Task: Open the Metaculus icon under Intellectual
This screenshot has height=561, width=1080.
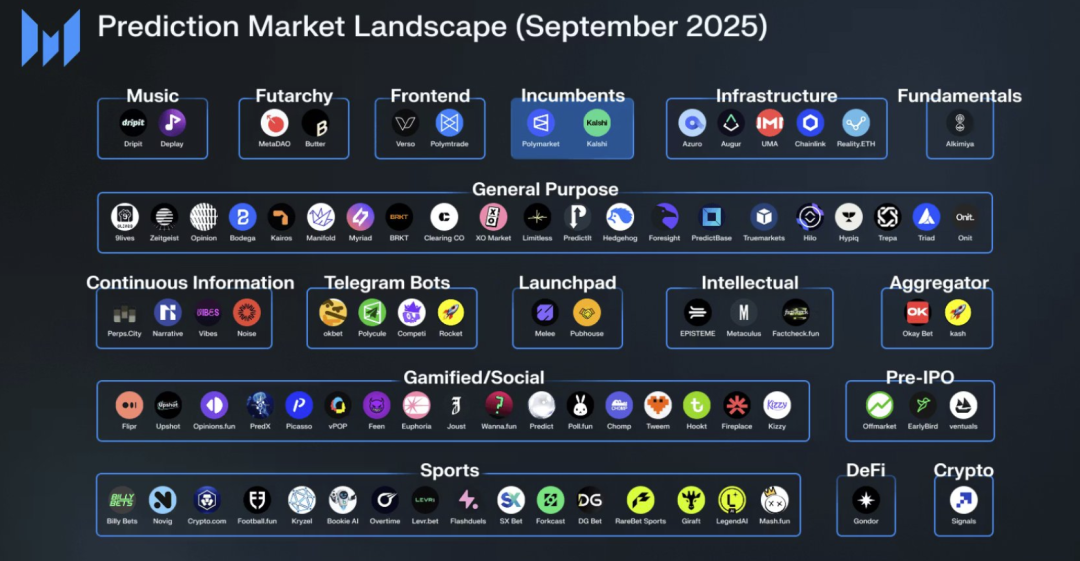Action: point(744,313)
